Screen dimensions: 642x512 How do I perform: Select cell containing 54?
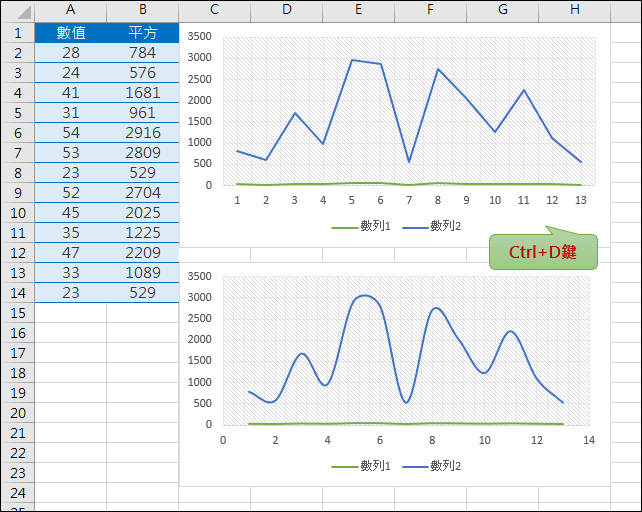70,133
